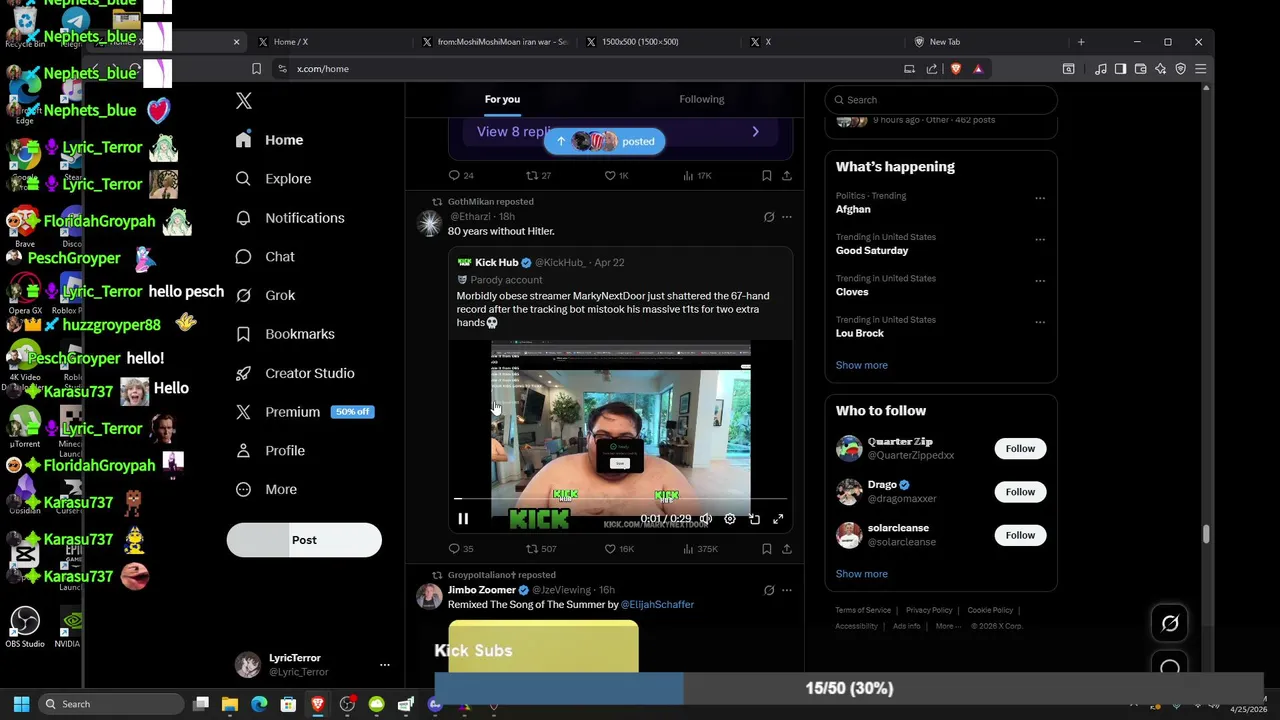The height and width of the screenshot is (720, 1280).
Task: Open more options on Etharzi's post
Action: [787, 217]
